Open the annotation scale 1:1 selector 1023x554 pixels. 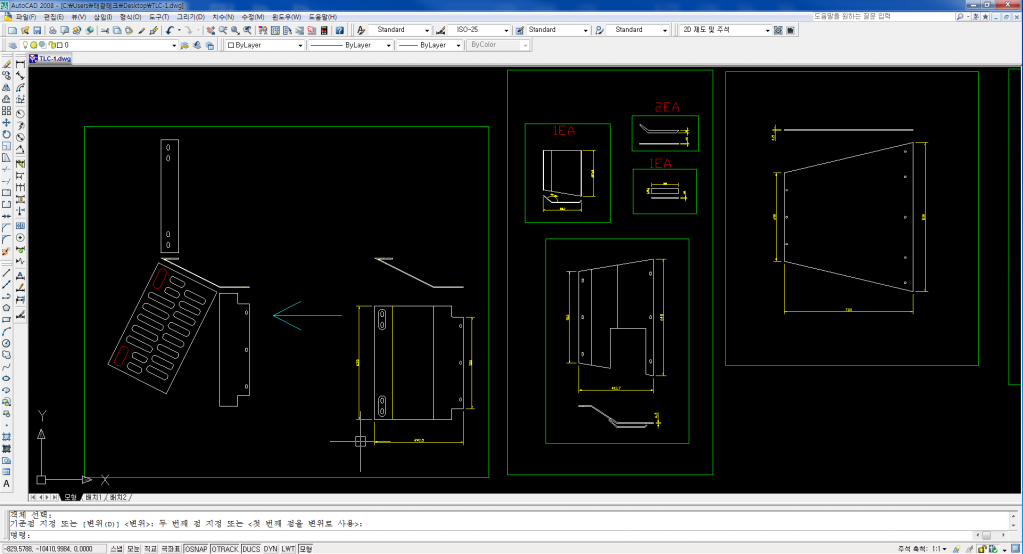939,549
